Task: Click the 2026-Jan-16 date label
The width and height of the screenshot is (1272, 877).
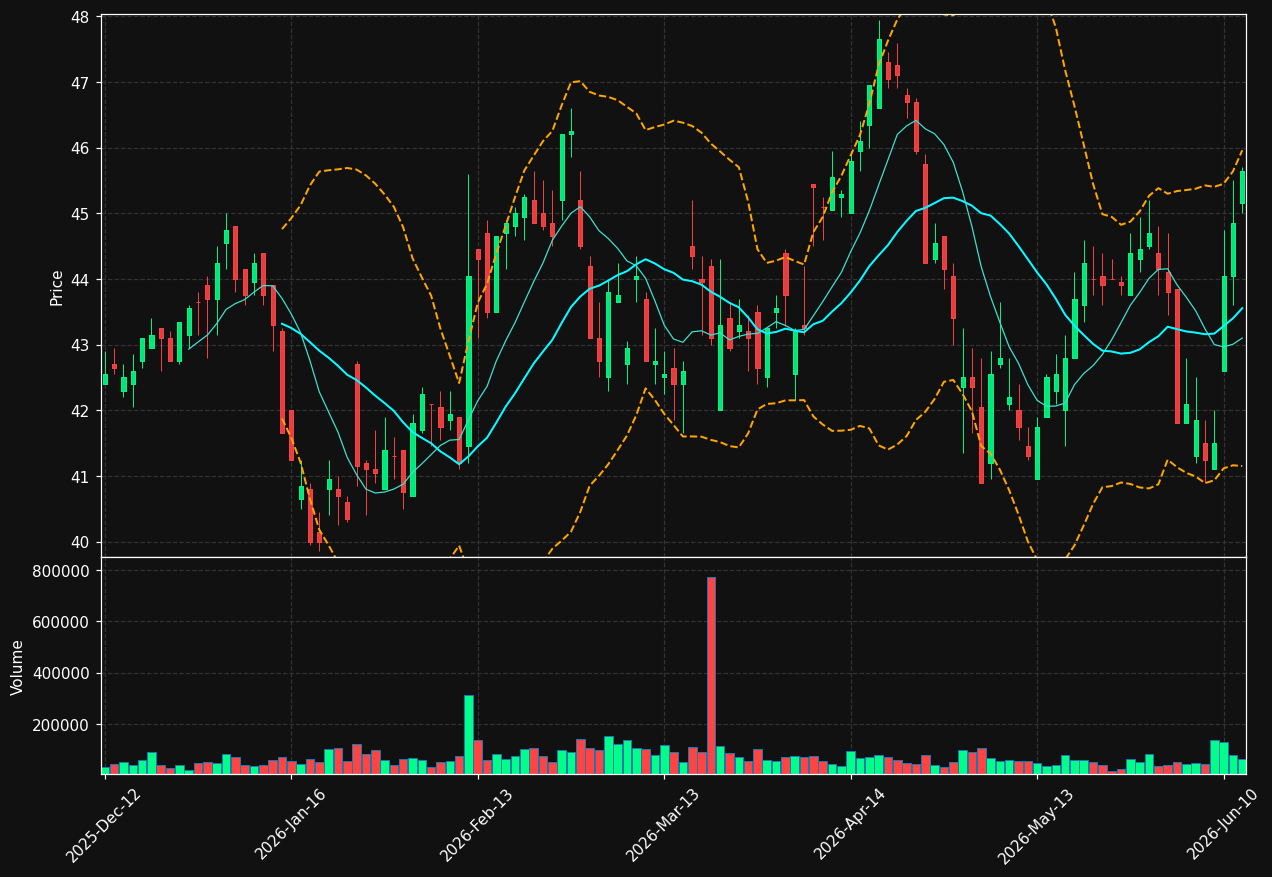Action: pyautogui.click(x=291, y=825)
